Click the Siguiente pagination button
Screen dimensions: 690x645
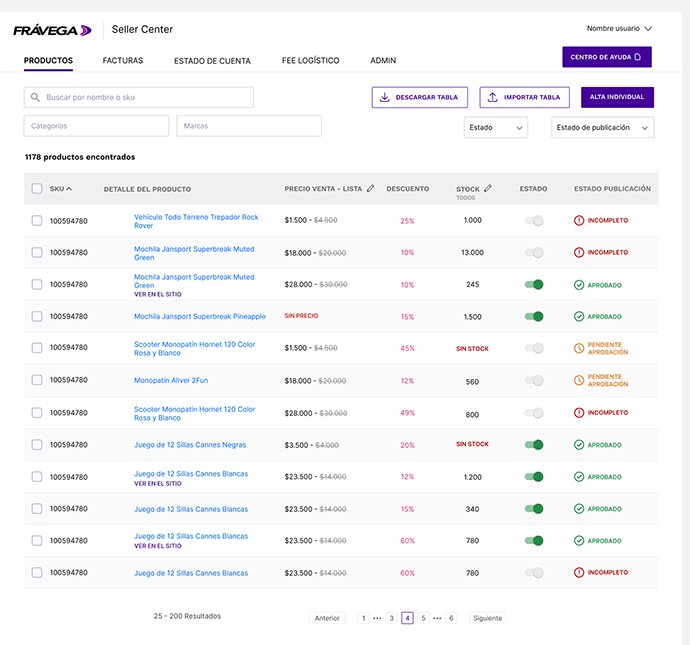coord(488,618)
